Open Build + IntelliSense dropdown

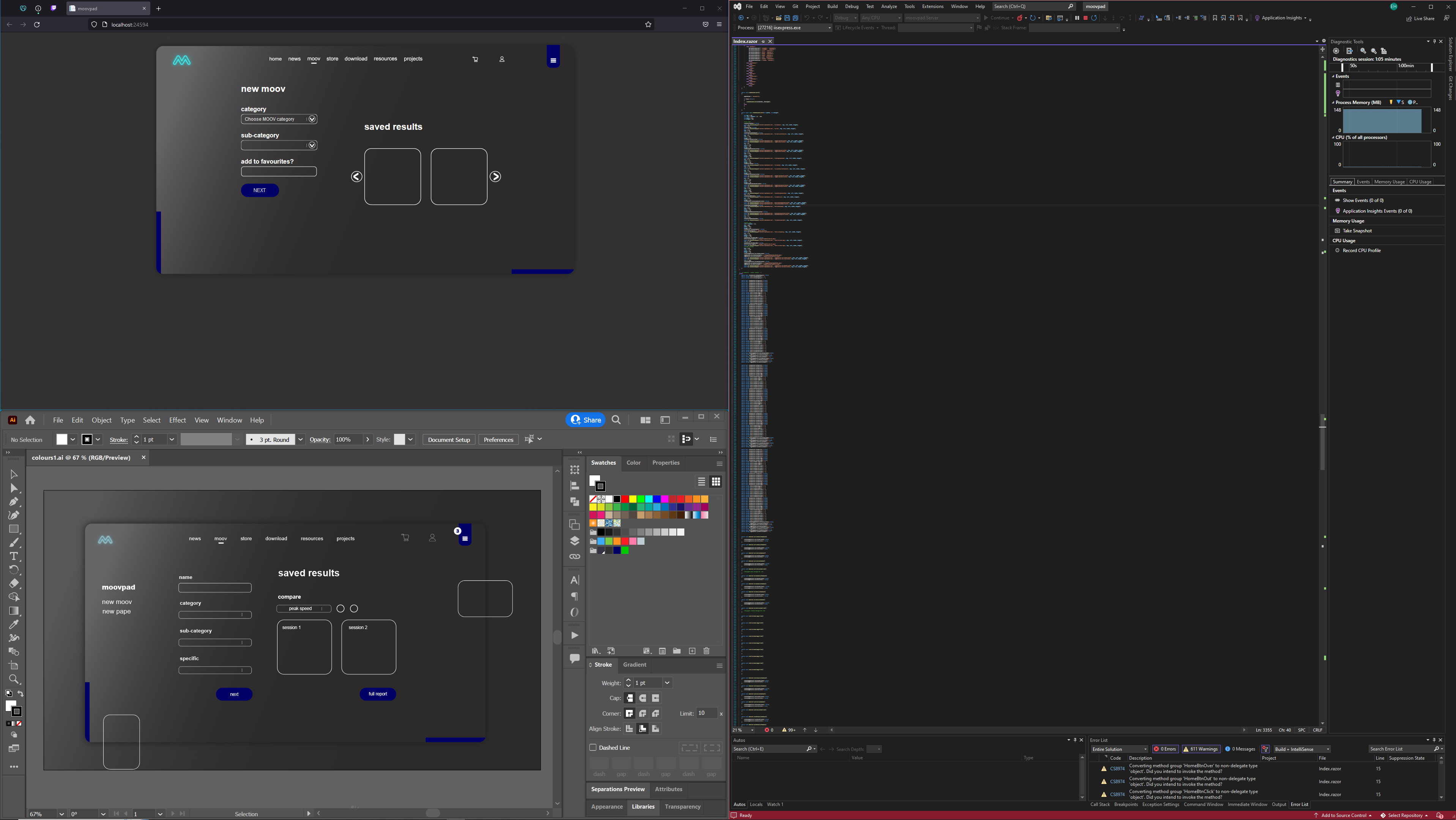1302,749
